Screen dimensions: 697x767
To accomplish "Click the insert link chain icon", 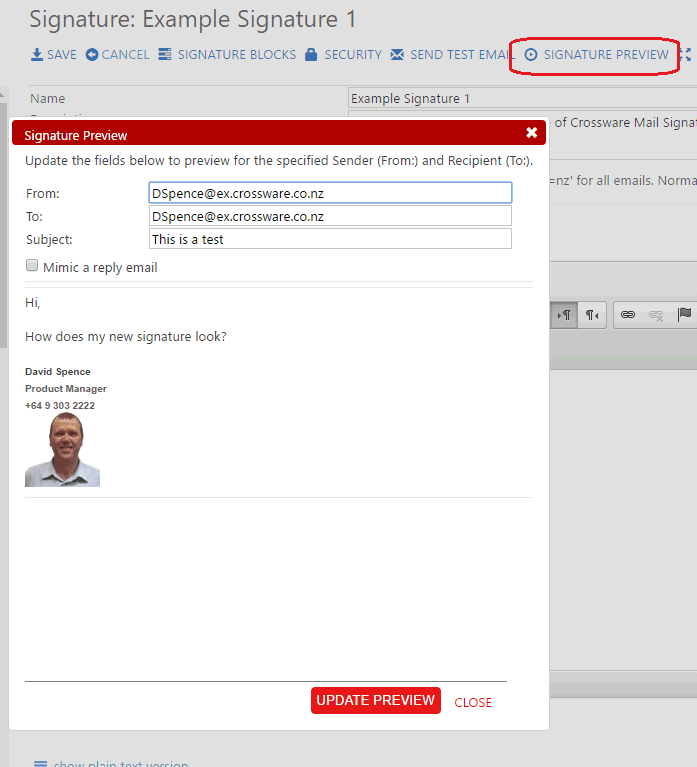I will click(x=628, y=315).
